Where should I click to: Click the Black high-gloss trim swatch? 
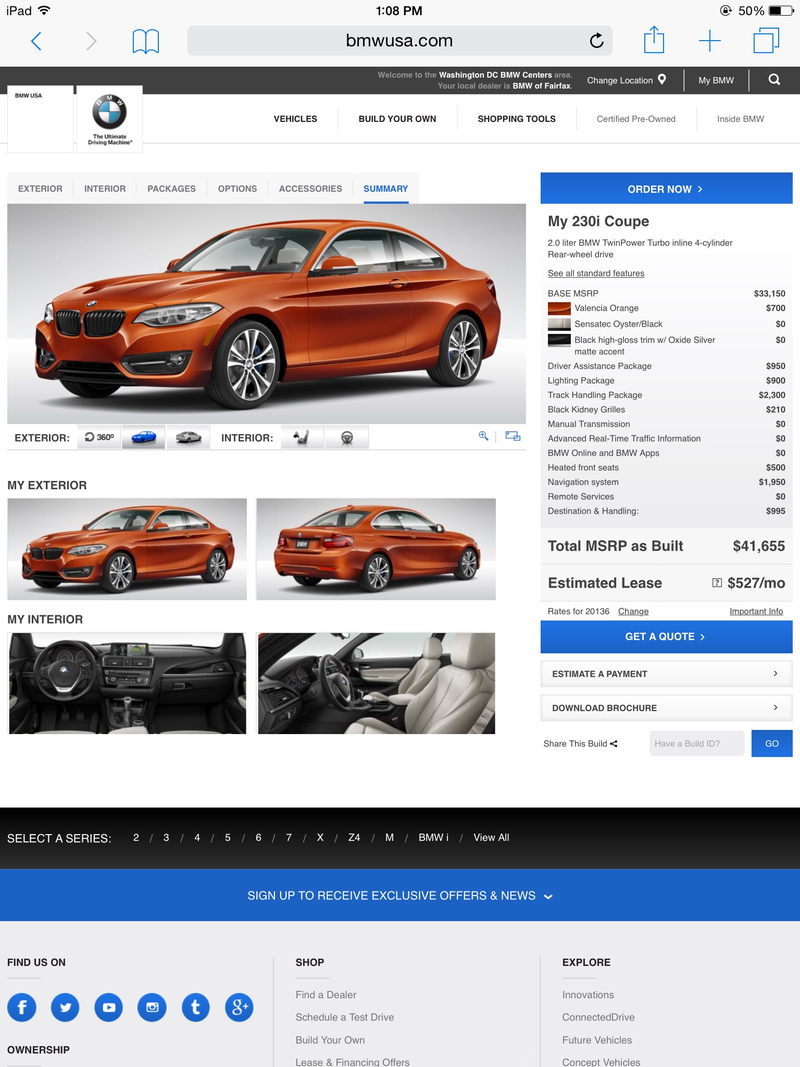pyautogui.click(x=559, y=340)
